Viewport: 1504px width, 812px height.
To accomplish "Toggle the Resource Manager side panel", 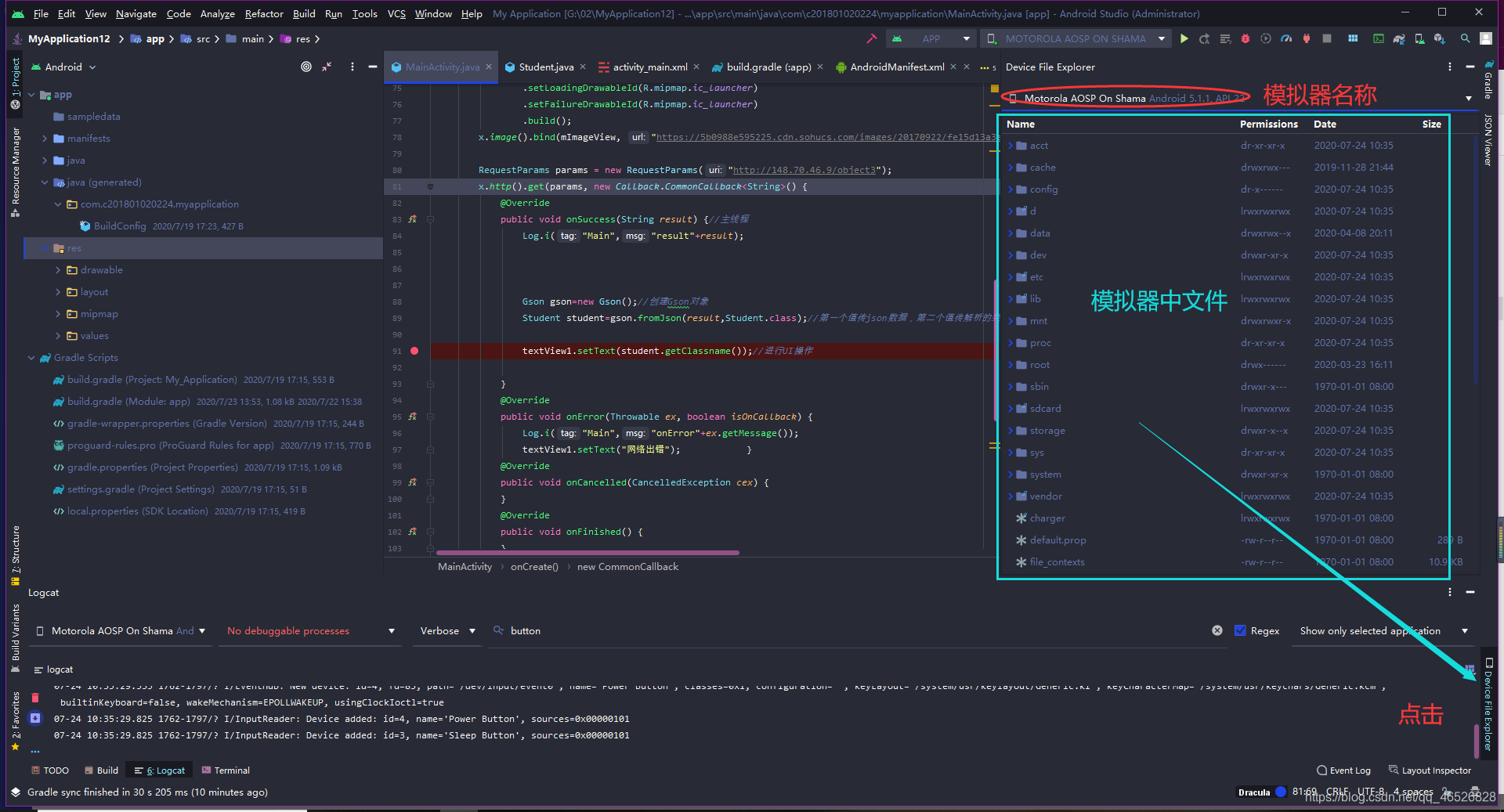I will [16, 171].
